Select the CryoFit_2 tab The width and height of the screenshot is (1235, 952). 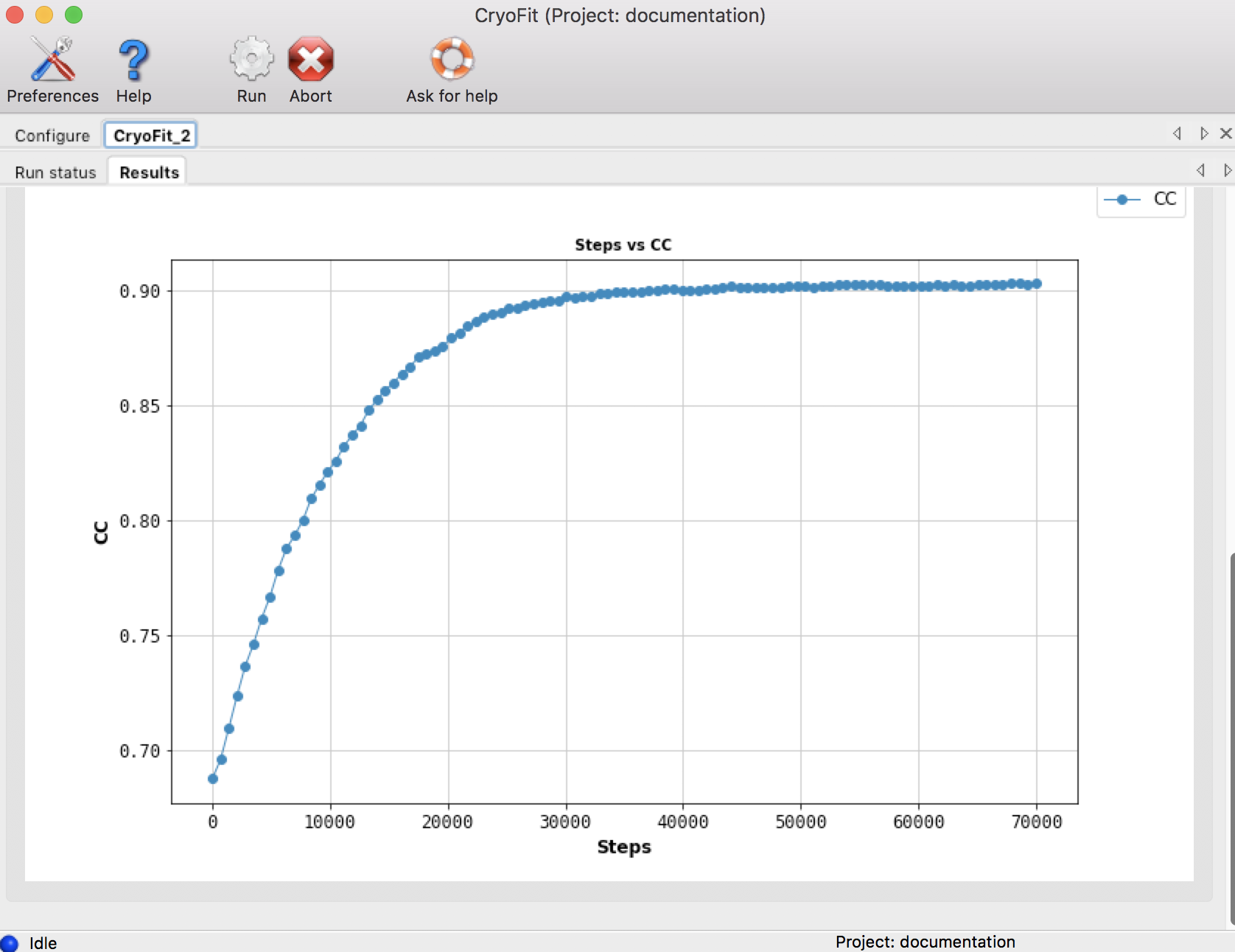point(150,135)
